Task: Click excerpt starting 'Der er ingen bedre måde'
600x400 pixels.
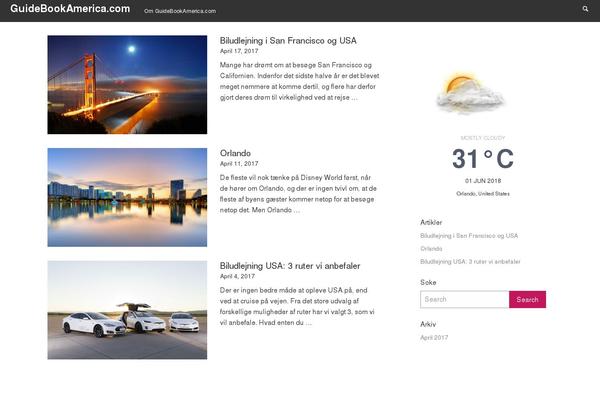Action: [x=297, y=306]
